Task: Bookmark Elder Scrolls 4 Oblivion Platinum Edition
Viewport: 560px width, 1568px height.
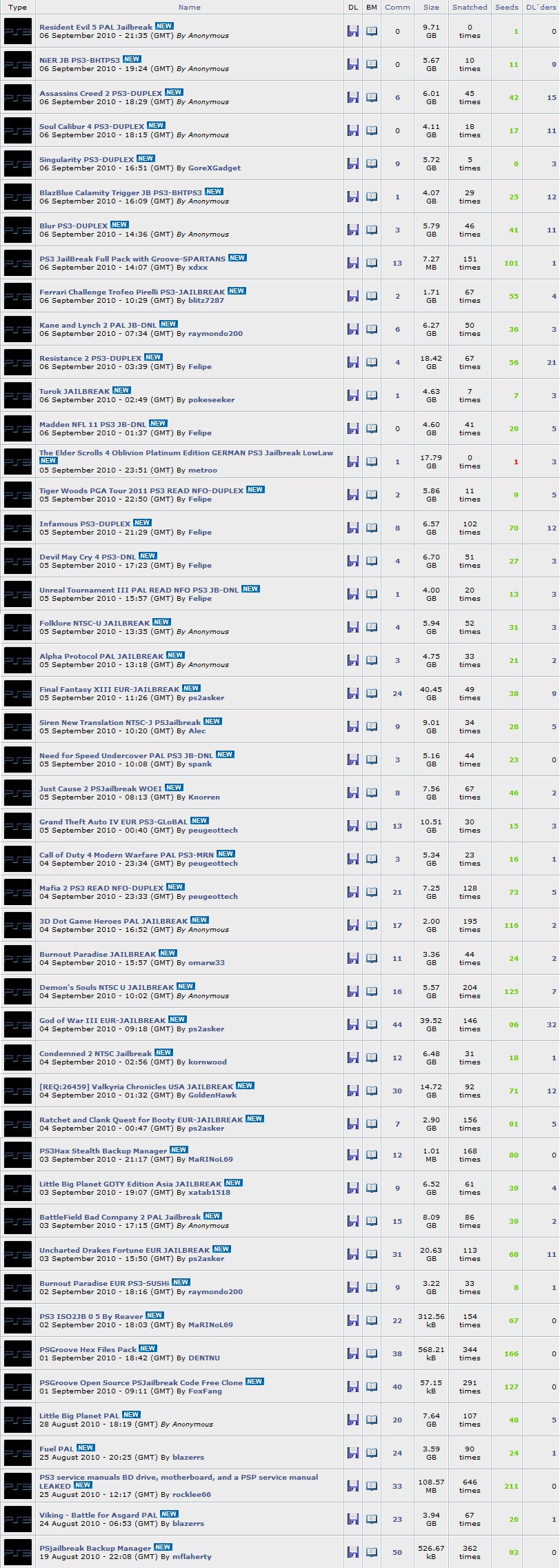Action: coord(372,462)
